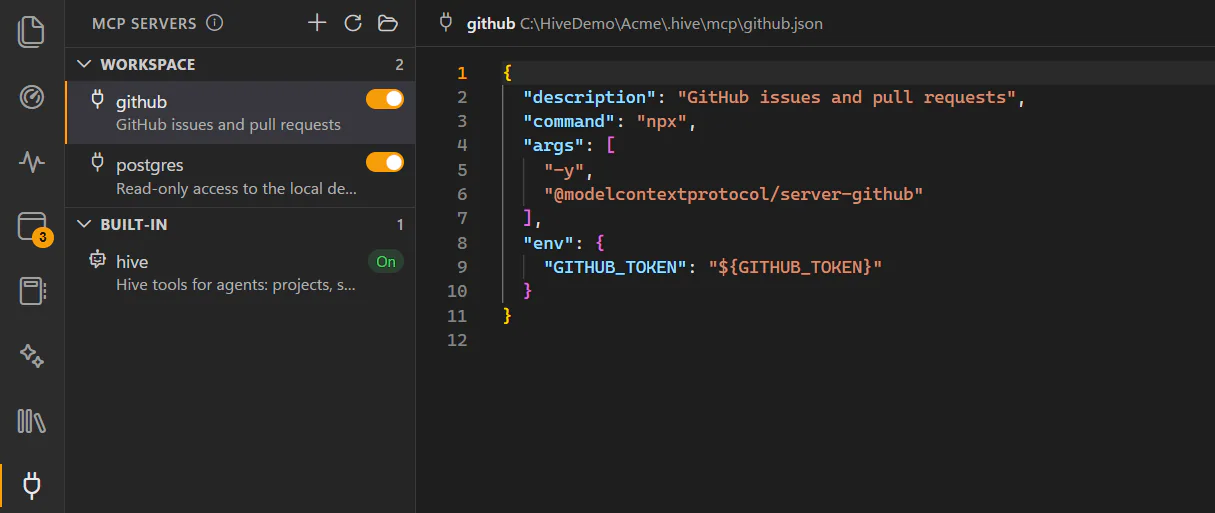Click line number 12 in the gutter

point(457,340)
